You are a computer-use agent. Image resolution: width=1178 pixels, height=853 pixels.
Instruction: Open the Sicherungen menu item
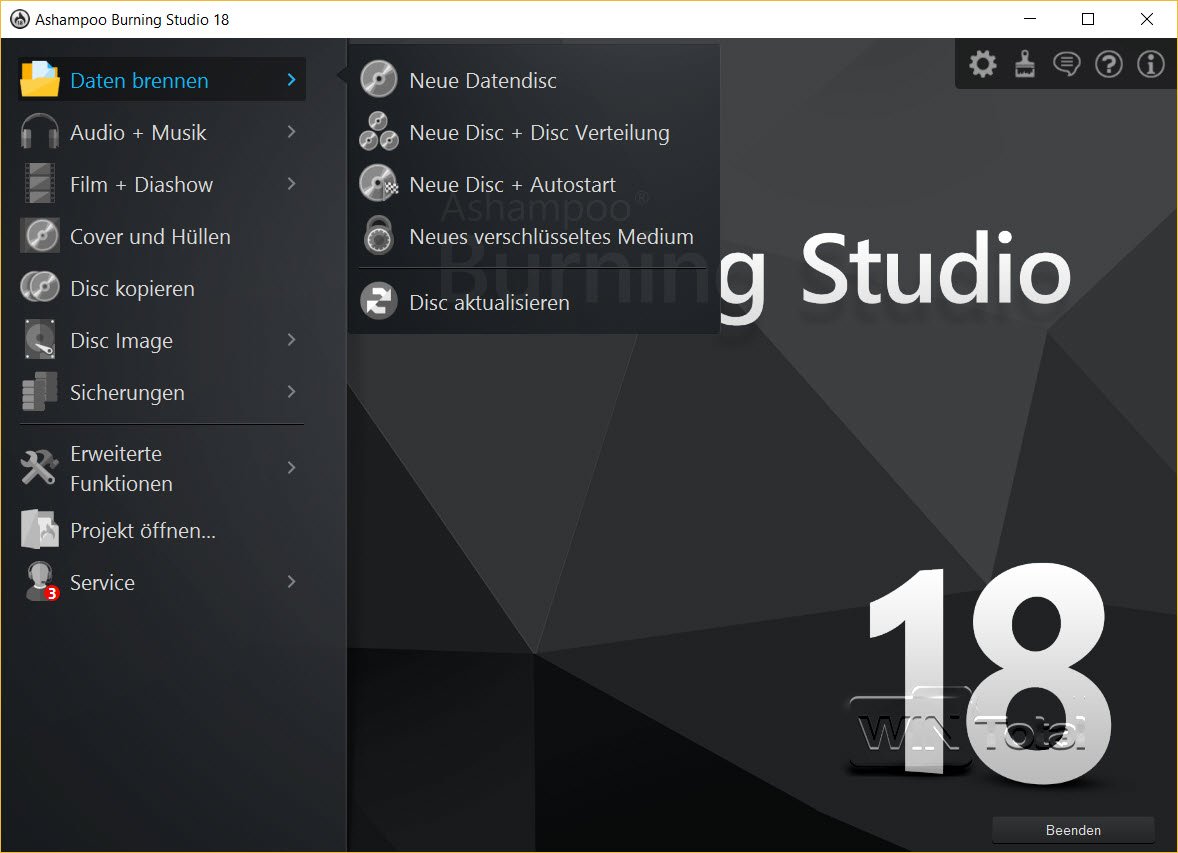pos(162,392)
